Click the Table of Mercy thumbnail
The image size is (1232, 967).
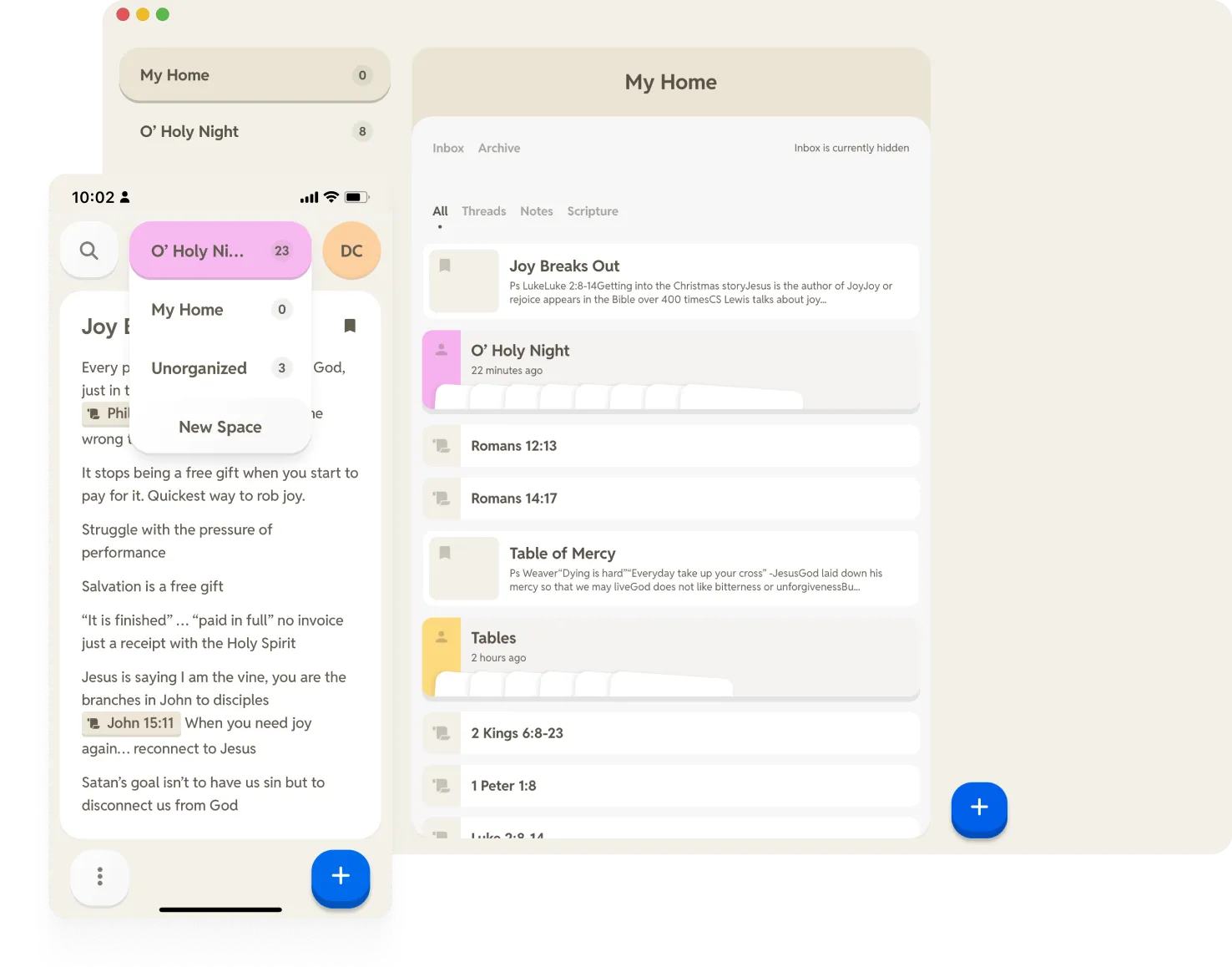tap(463, 568)
